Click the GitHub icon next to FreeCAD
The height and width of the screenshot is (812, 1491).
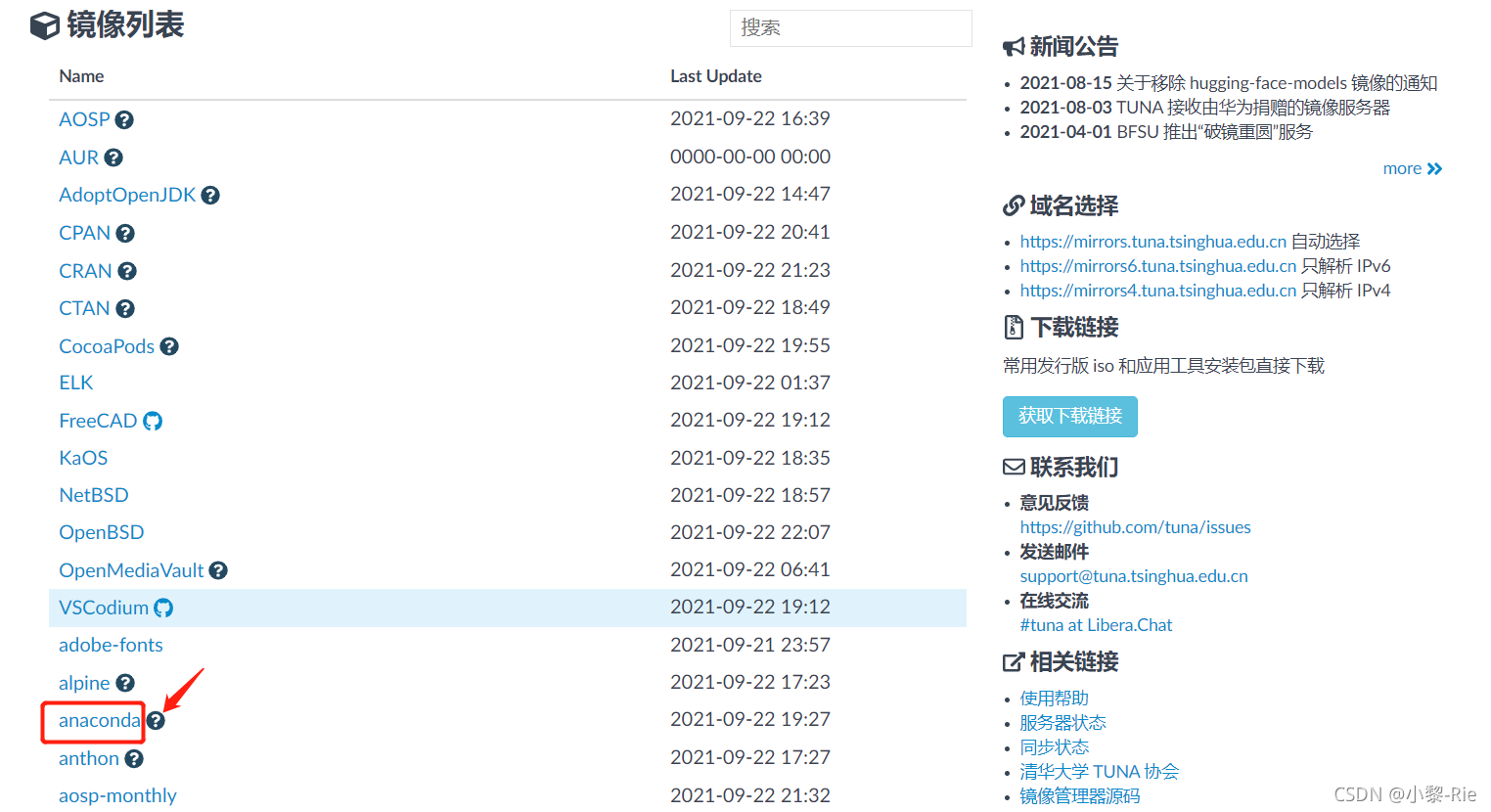(153, 421)
